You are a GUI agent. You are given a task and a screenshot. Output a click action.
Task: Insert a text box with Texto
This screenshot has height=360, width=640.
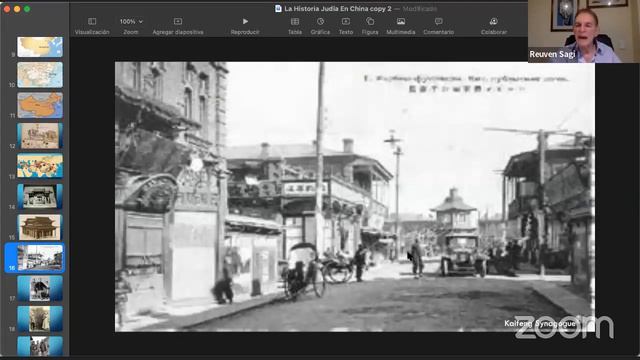(346, 26)
